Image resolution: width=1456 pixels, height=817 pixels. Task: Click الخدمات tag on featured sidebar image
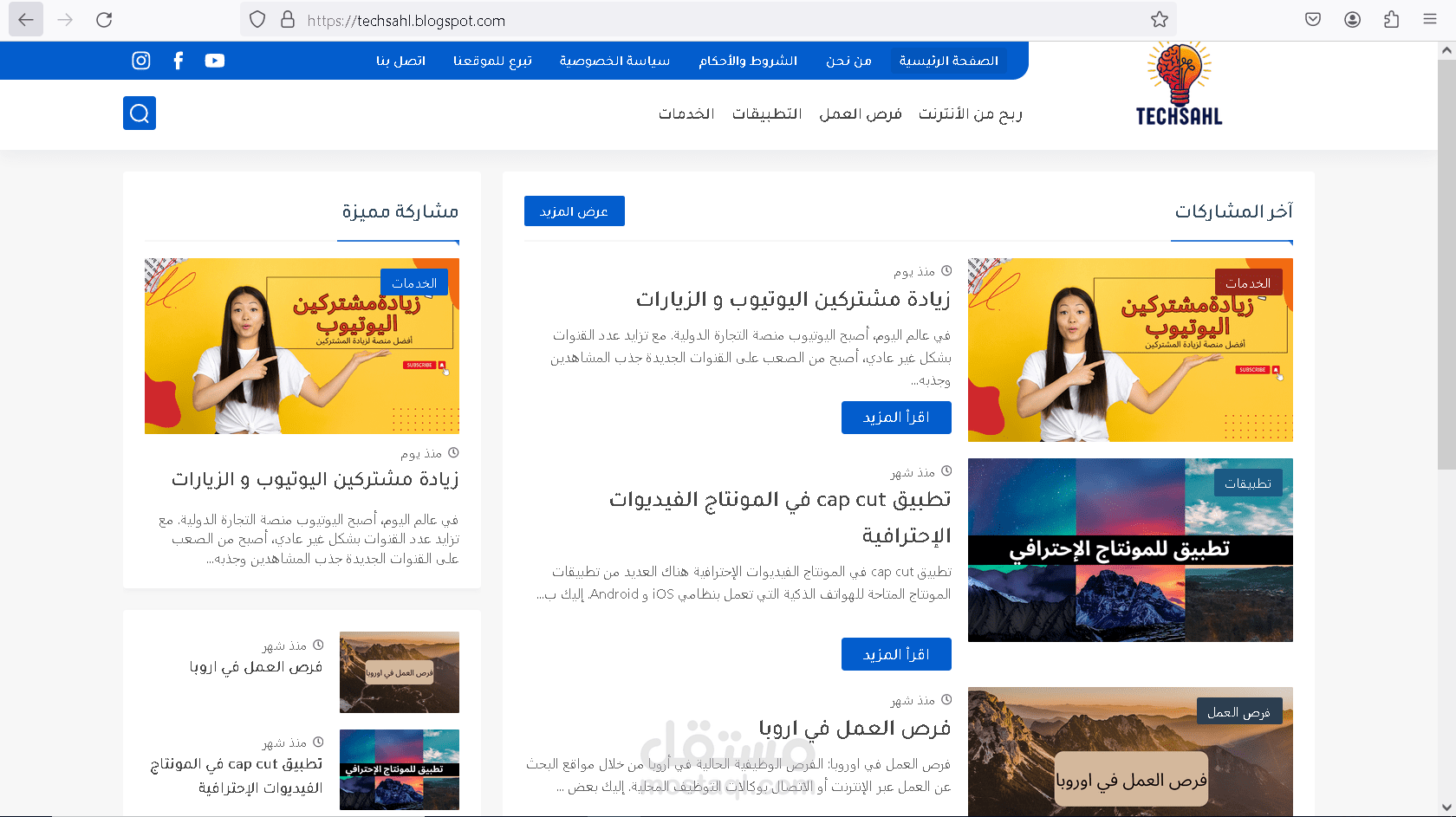(414, 282)
